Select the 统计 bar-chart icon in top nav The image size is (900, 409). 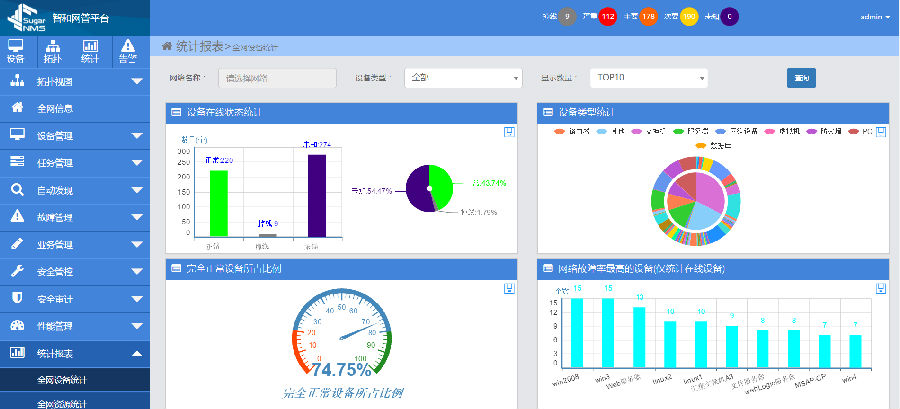pyautogui.click(x=90, y=51)
